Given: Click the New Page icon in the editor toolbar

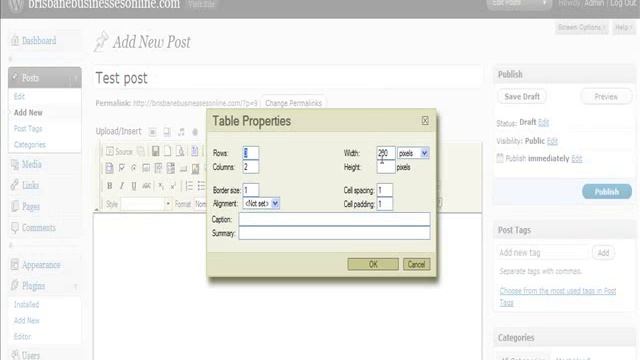Looking at the screenshot, I should 168,151.
